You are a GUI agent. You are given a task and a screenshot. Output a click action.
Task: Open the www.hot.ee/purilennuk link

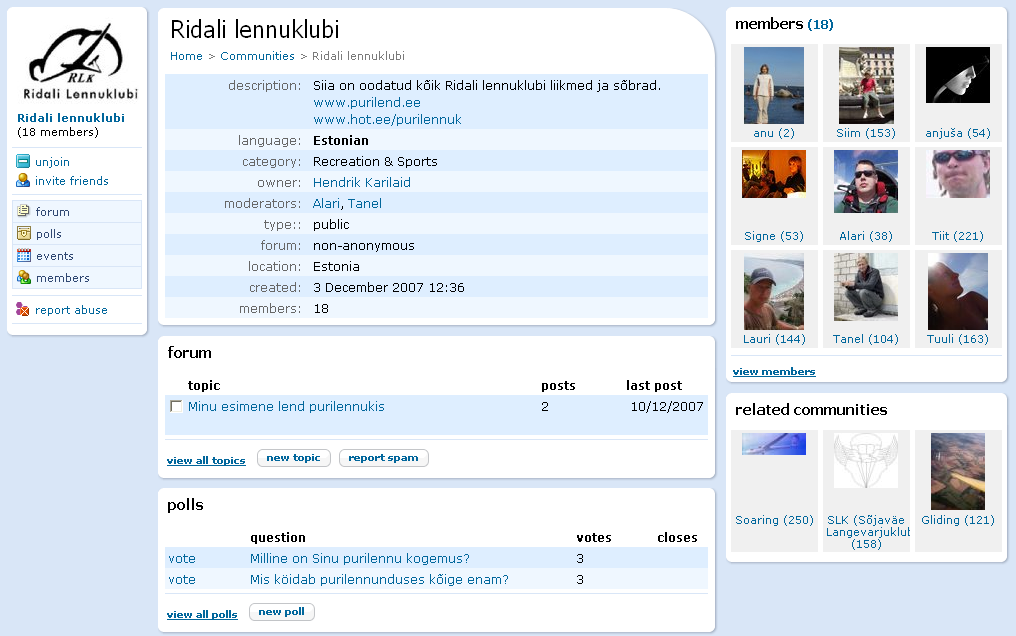pyautogui.click(x=387, y=119)
